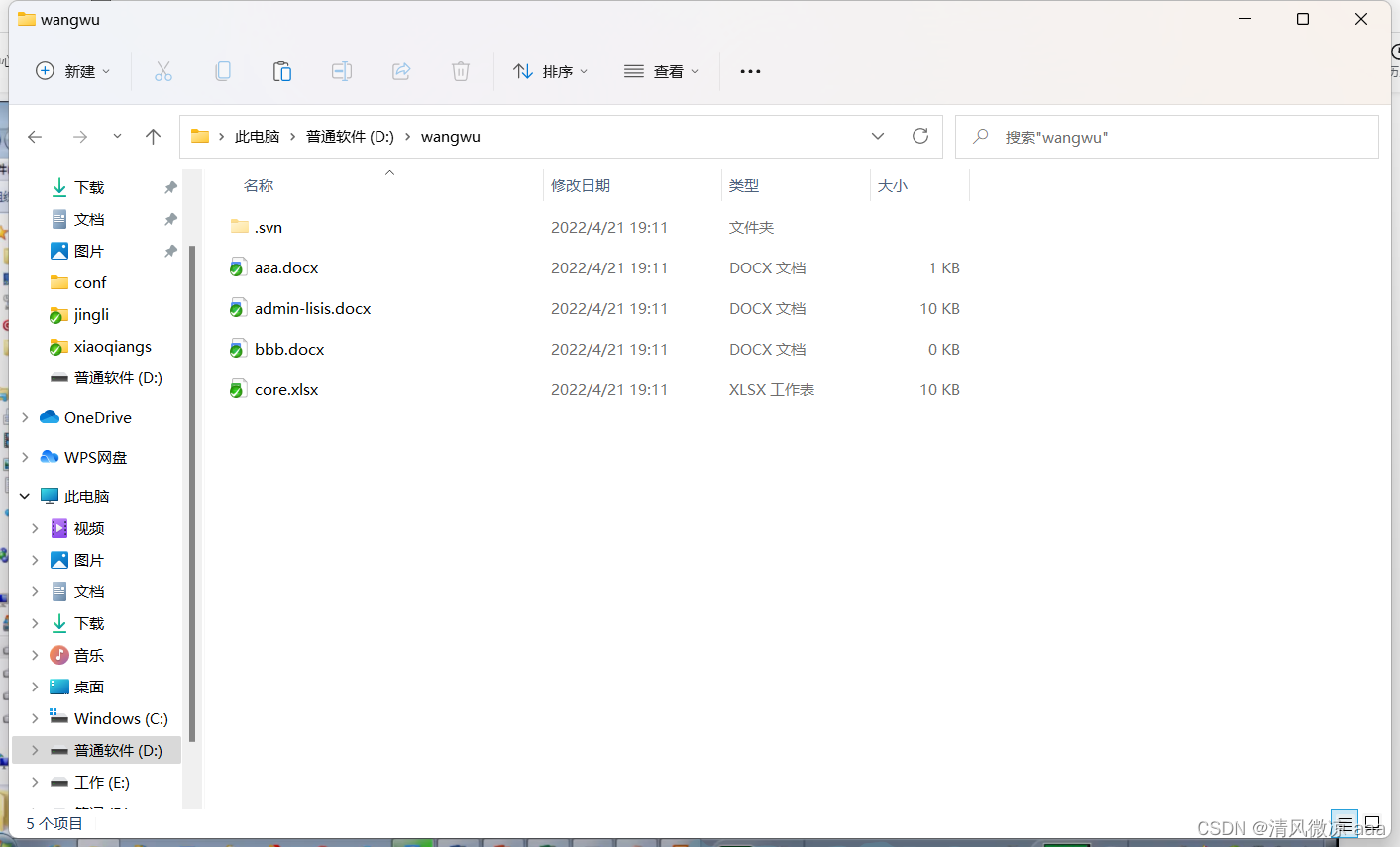Click admin-lisis.docx file icon
The height and width of the screenshot is (847, 1400).
coord(238,308)
